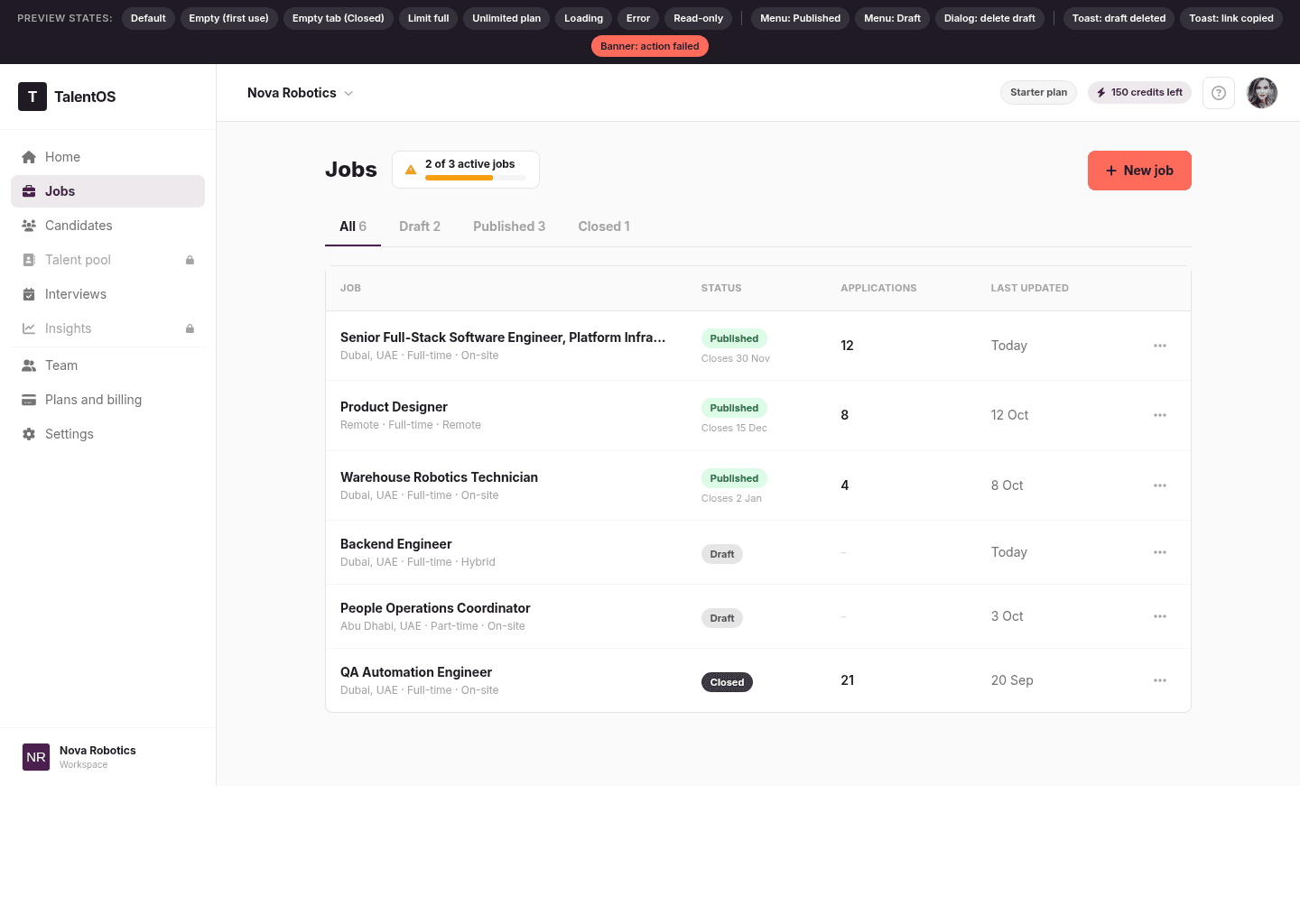Click the NR workspace avatar at bottom

click(x=36, y=757)
